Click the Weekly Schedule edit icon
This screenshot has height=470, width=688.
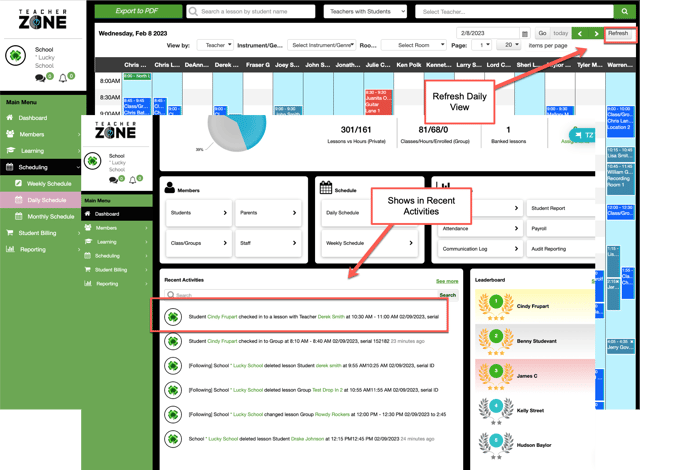click(18, 183)
